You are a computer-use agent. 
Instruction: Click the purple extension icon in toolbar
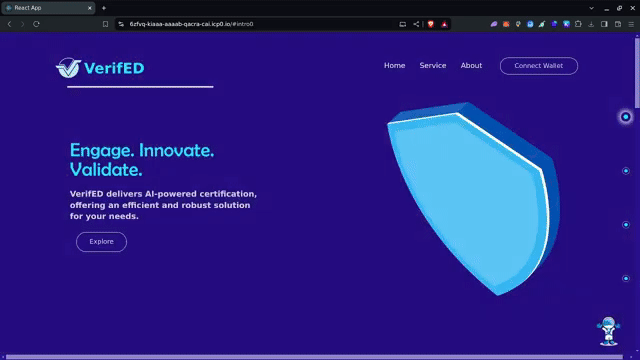point(494,24)
